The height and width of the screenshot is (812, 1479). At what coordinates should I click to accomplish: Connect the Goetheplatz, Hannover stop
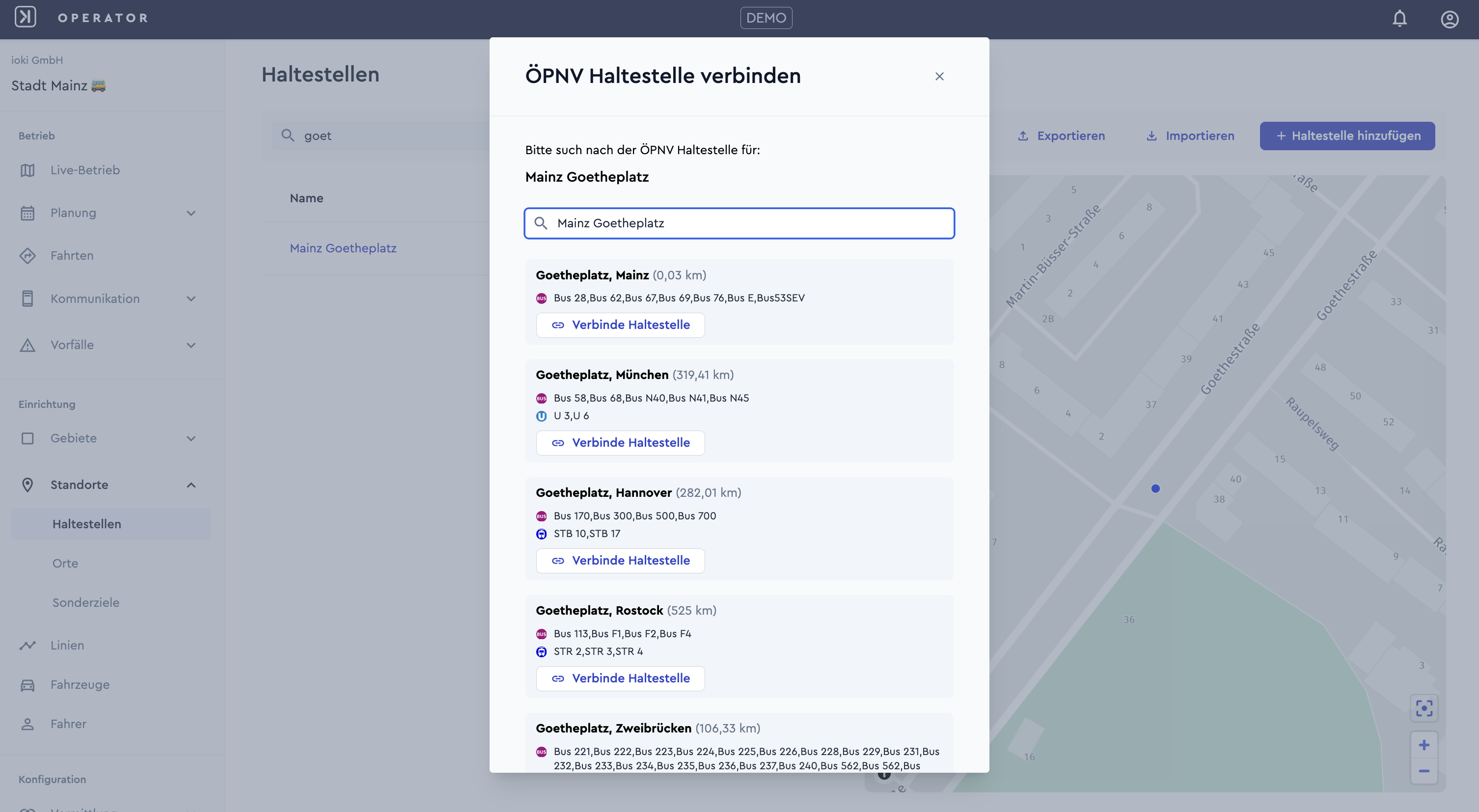coord(620,560)
